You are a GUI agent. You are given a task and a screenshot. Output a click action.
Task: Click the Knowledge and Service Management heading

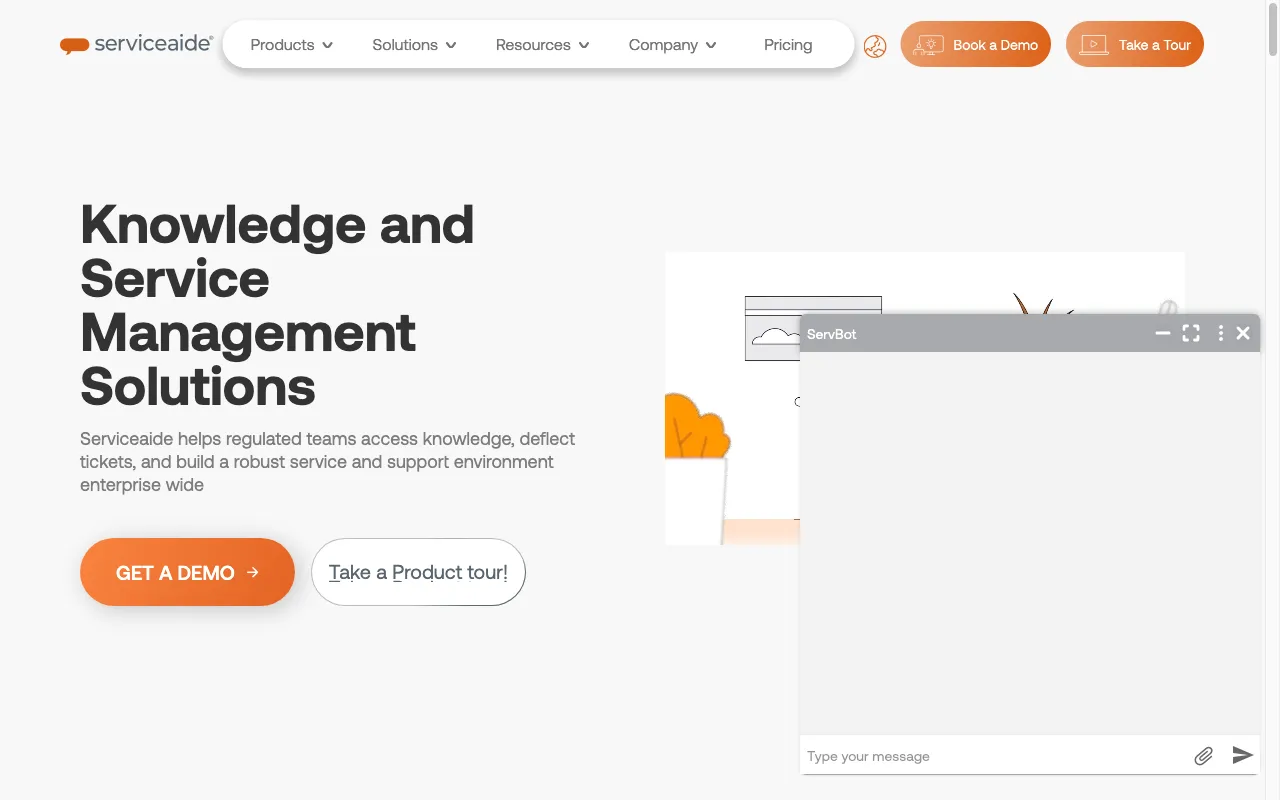277,305
